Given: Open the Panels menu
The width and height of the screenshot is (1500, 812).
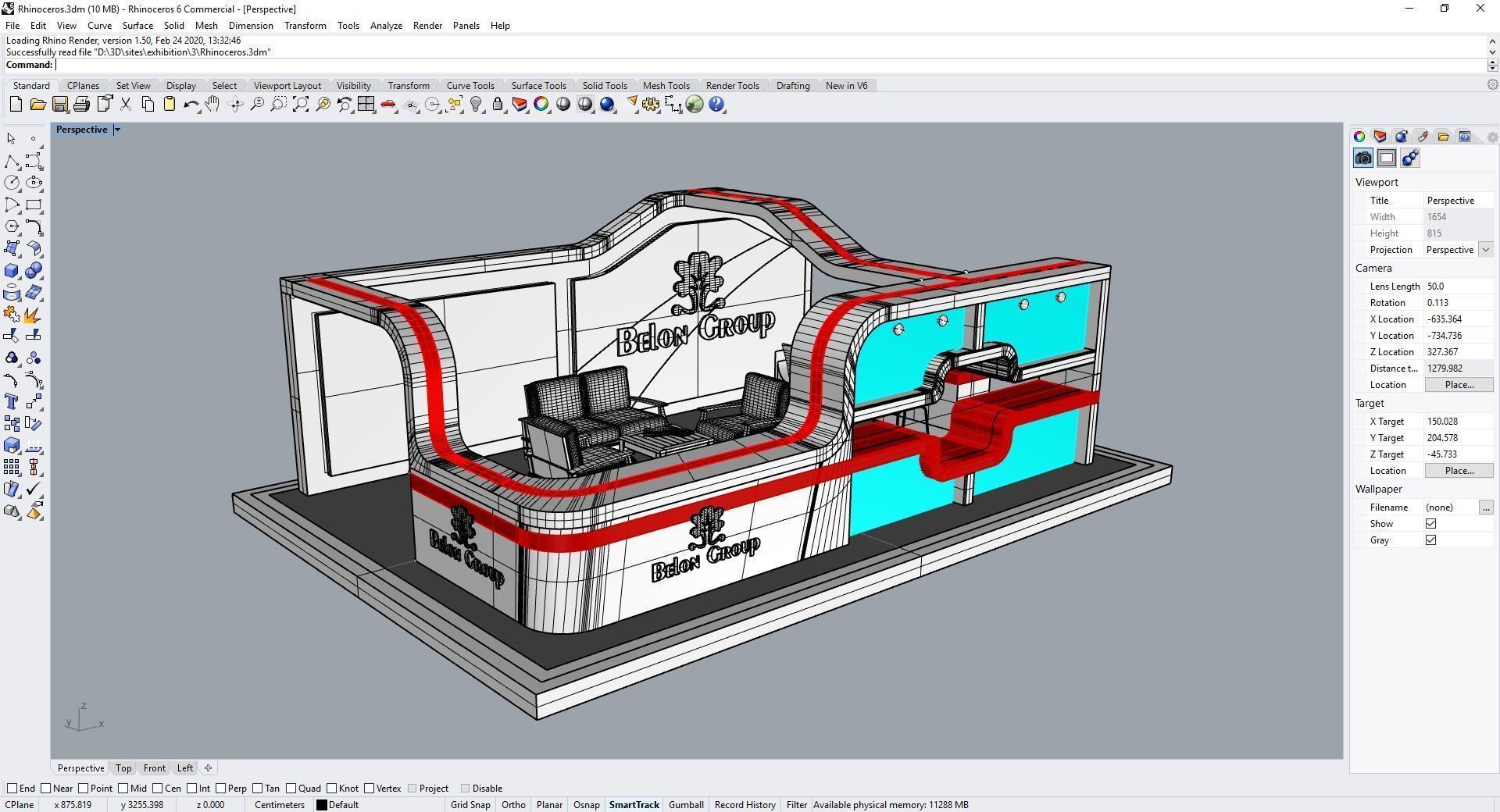Looking at the screenshot, I should pos(466,26).
